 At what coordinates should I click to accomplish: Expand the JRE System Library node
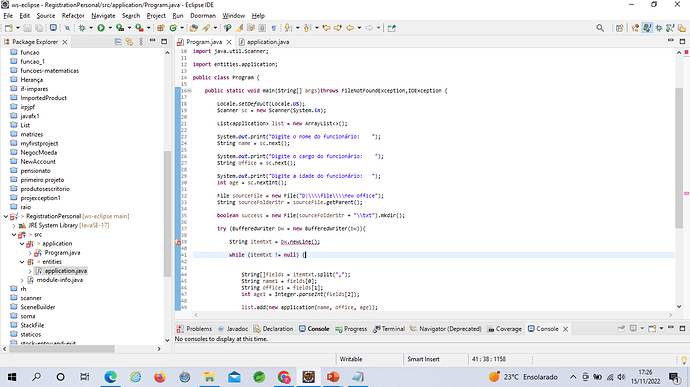[14, 225]
